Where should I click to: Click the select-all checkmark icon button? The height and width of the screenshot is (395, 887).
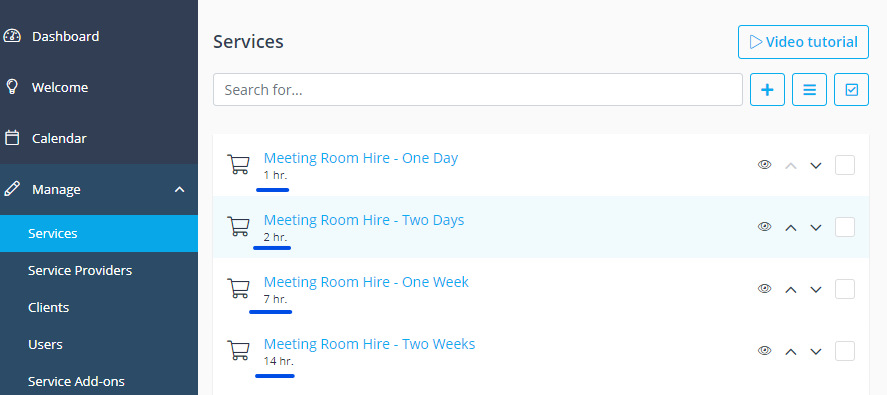point(851,89)
